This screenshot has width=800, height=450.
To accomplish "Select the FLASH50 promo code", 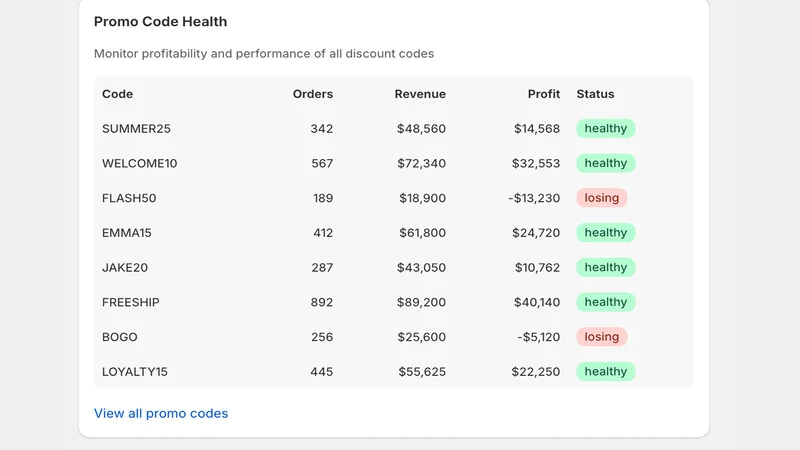I will point(129,198).
